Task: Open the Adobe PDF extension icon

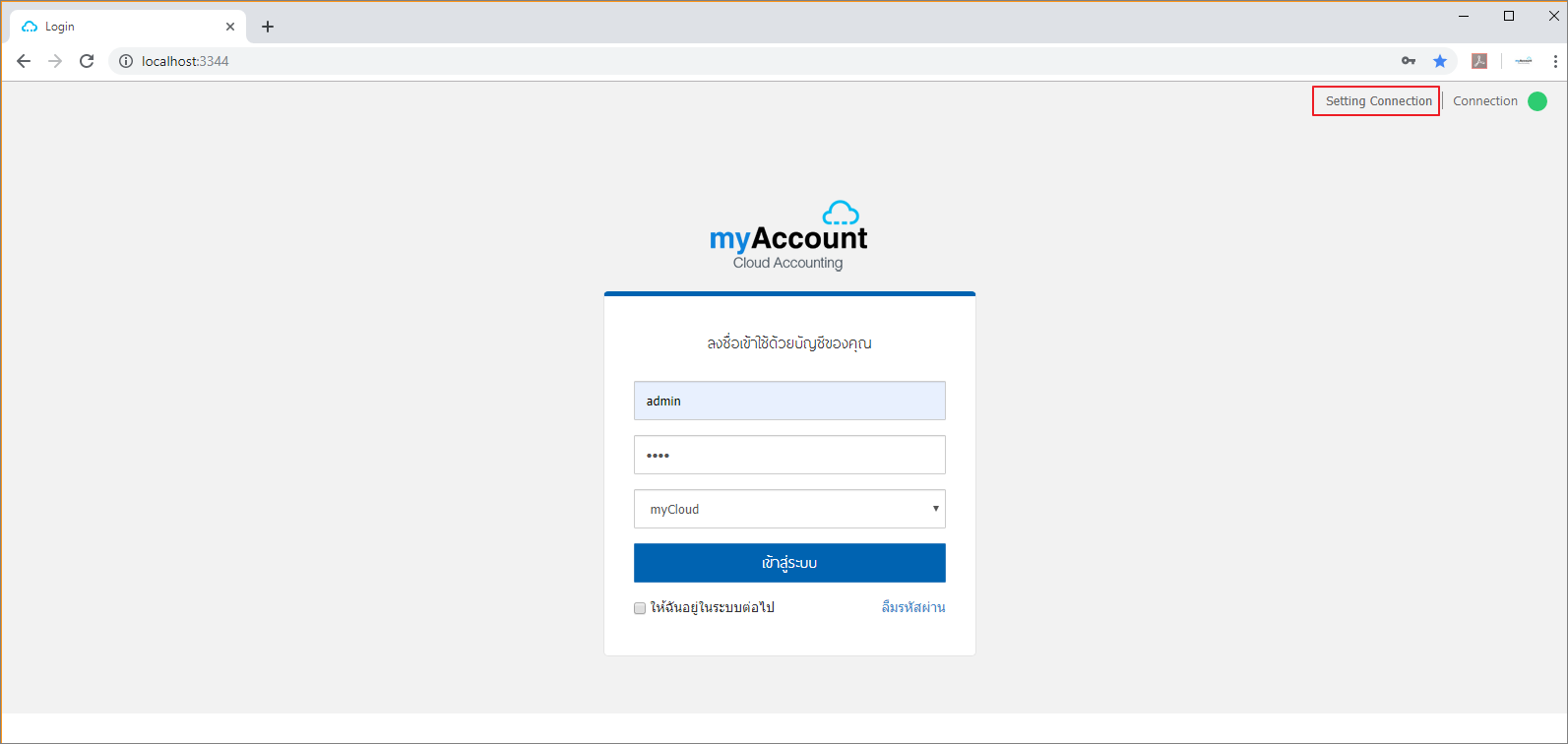Action: pyautogui.click(x=1478, y=61)
